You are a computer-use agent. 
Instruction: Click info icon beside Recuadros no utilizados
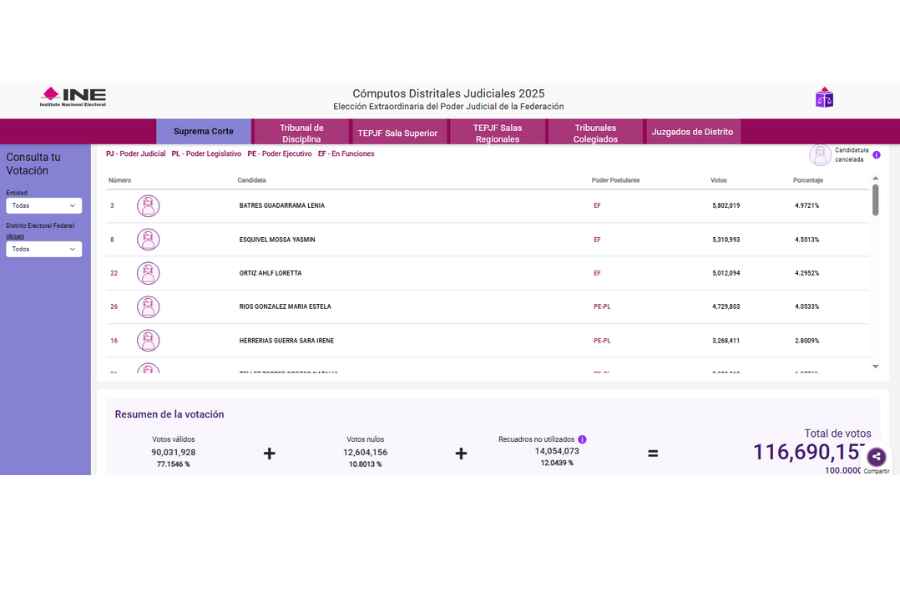582,439
